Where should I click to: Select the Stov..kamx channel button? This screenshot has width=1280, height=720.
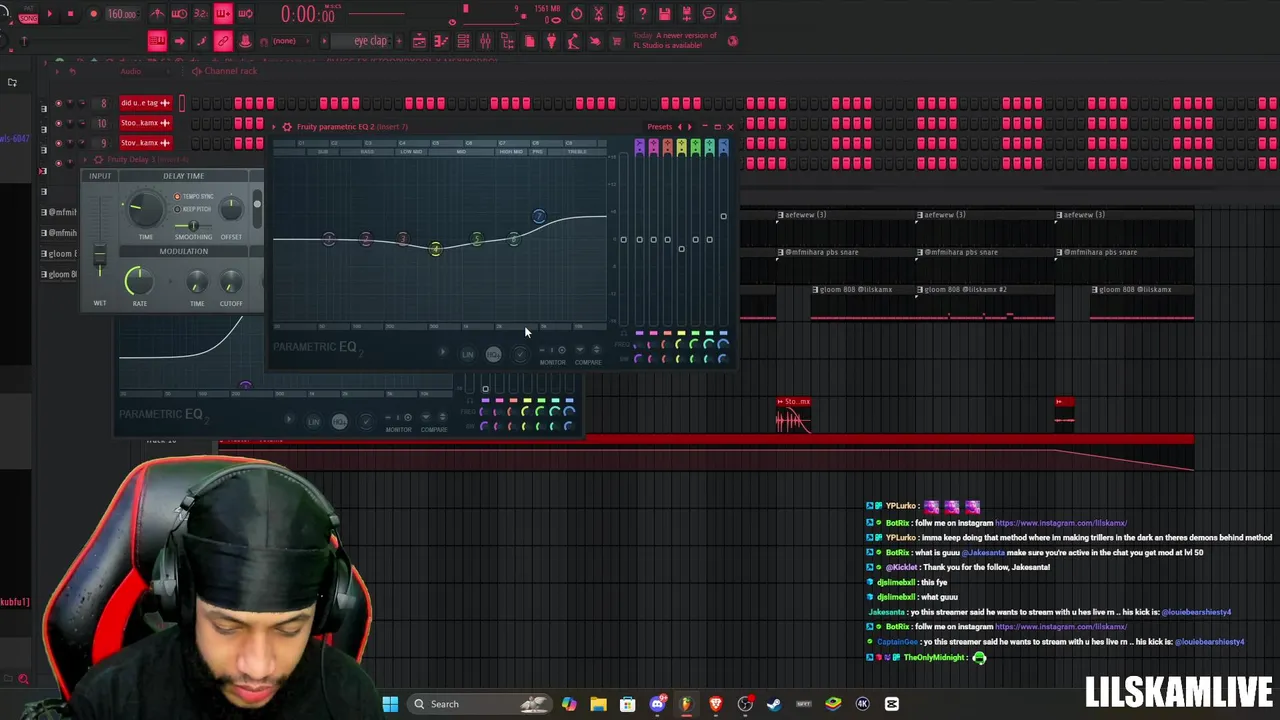pyautogui.click(x=145, y=142)
